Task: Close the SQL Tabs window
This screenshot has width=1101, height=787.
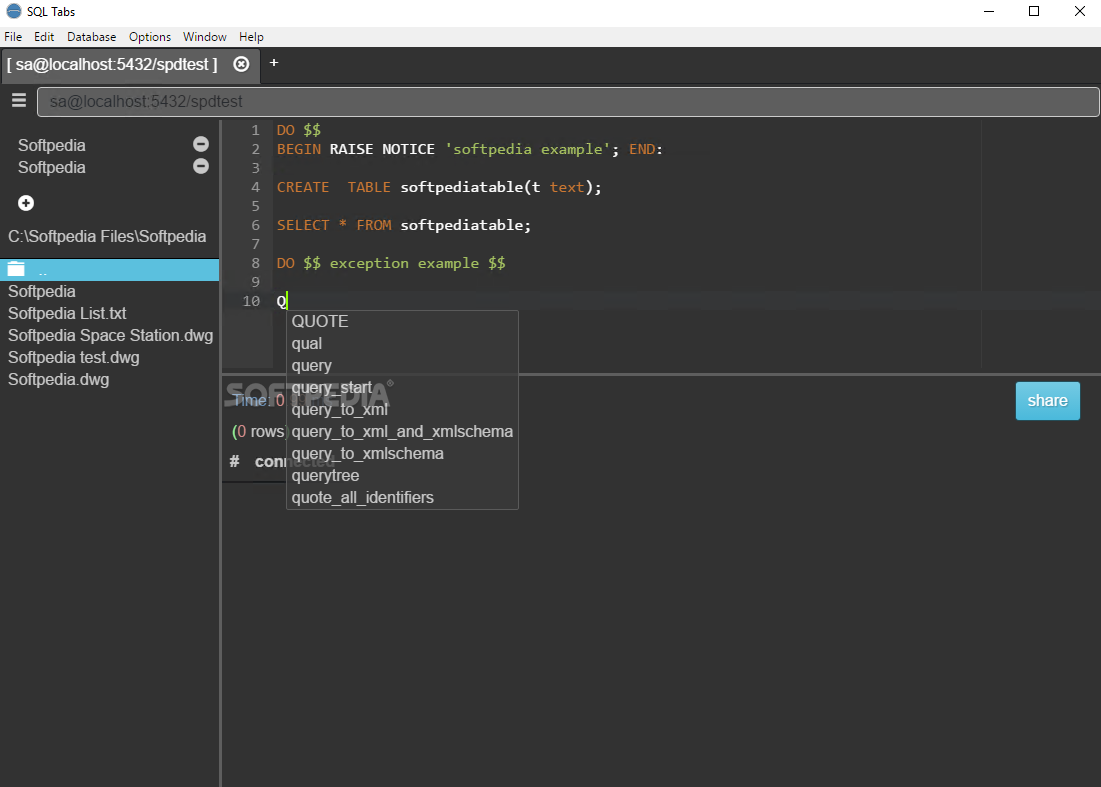Action: click(1079, 11)
